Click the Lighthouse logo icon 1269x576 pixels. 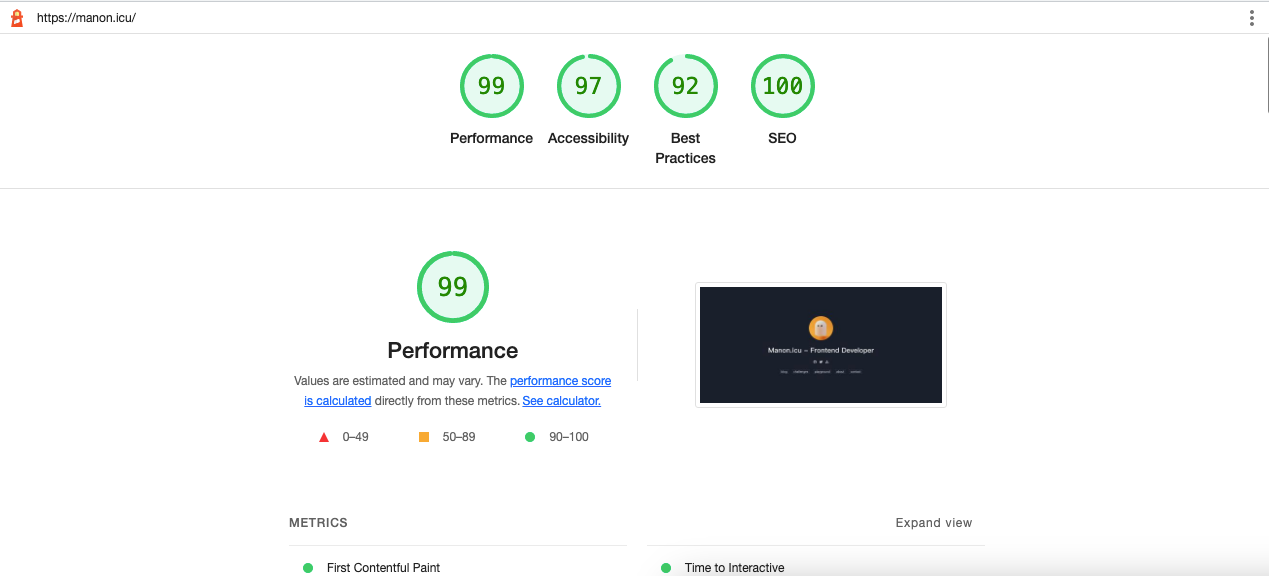[x=16, y=17]
